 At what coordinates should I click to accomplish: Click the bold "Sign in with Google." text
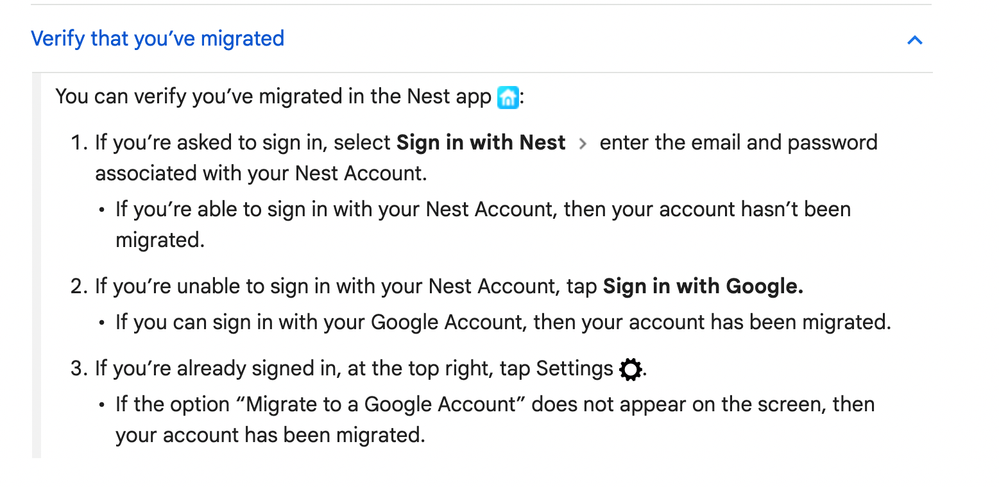(x=702, y=287)
